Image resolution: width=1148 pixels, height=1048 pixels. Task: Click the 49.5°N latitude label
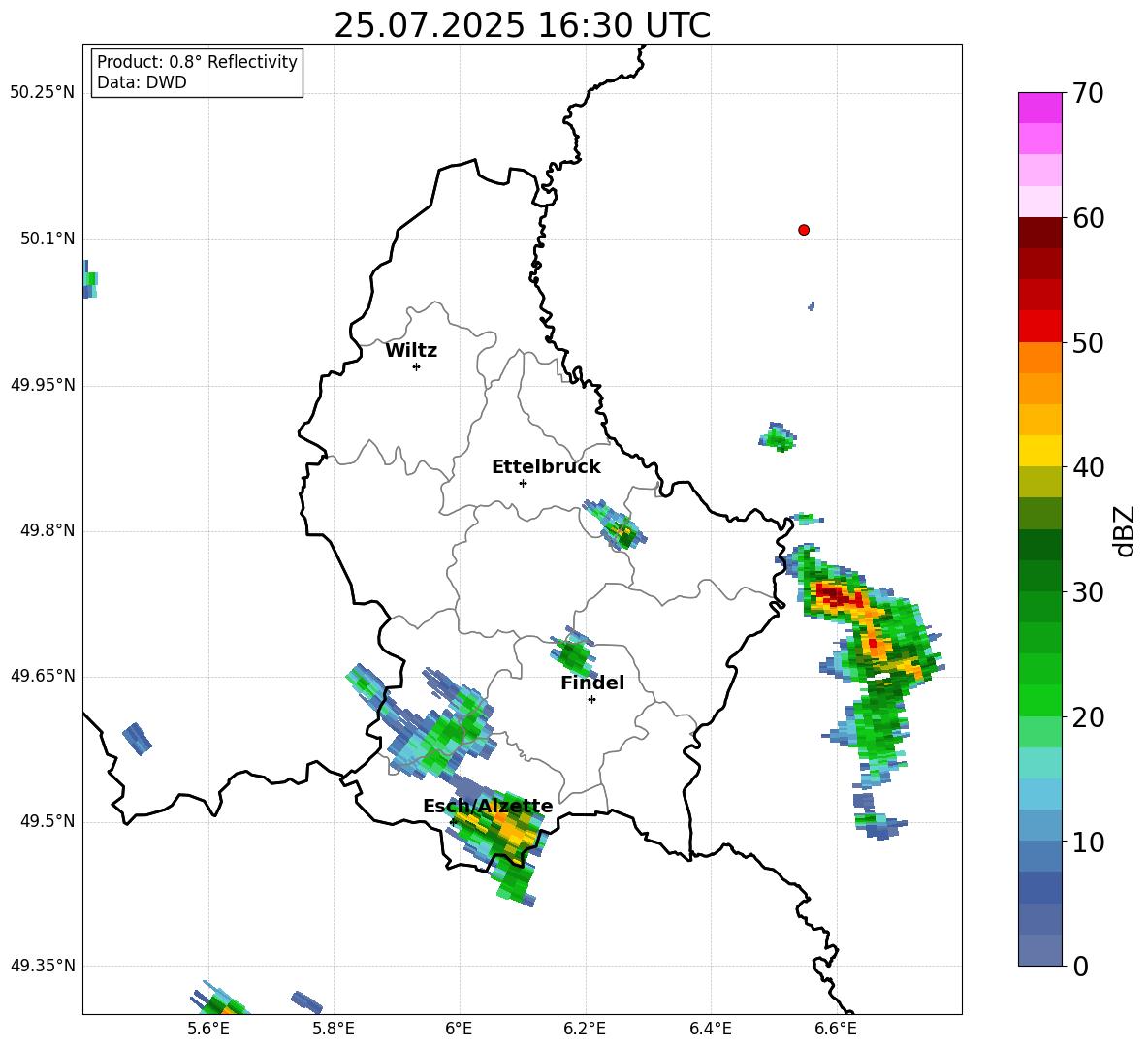coord(48,820)
